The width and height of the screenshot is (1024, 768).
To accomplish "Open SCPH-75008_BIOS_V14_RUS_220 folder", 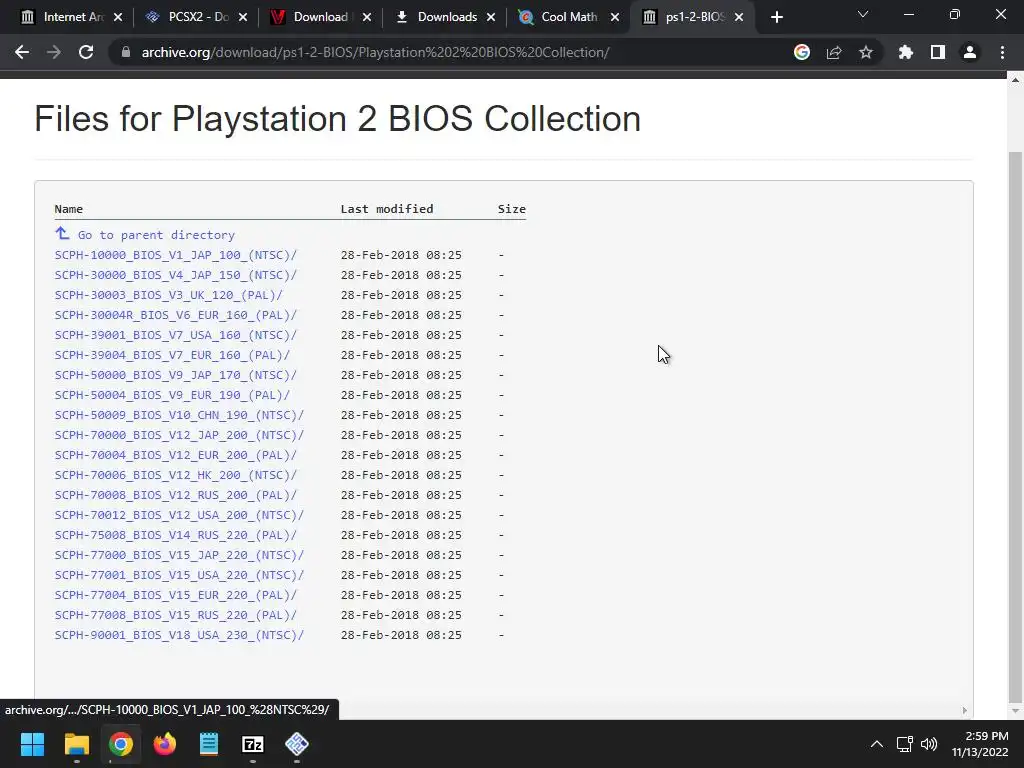I will tap(176, 535).
